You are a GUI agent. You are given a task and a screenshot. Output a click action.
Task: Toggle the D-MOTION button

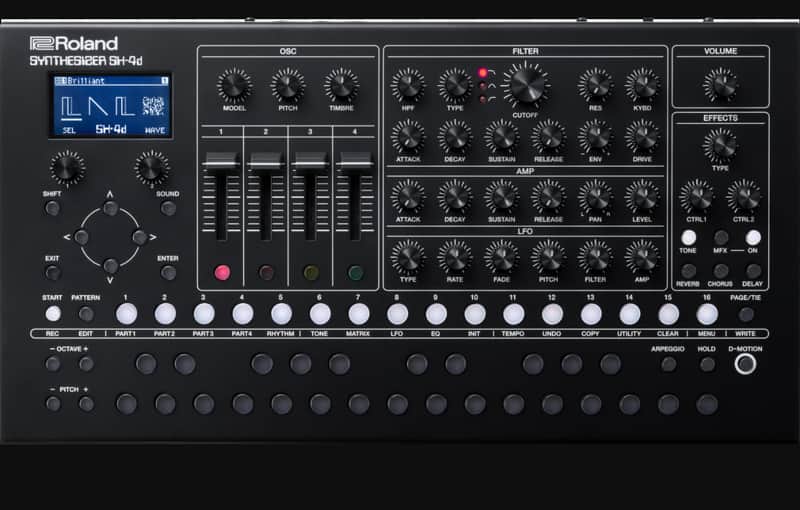pyautogui.click(x=745, y=364)
